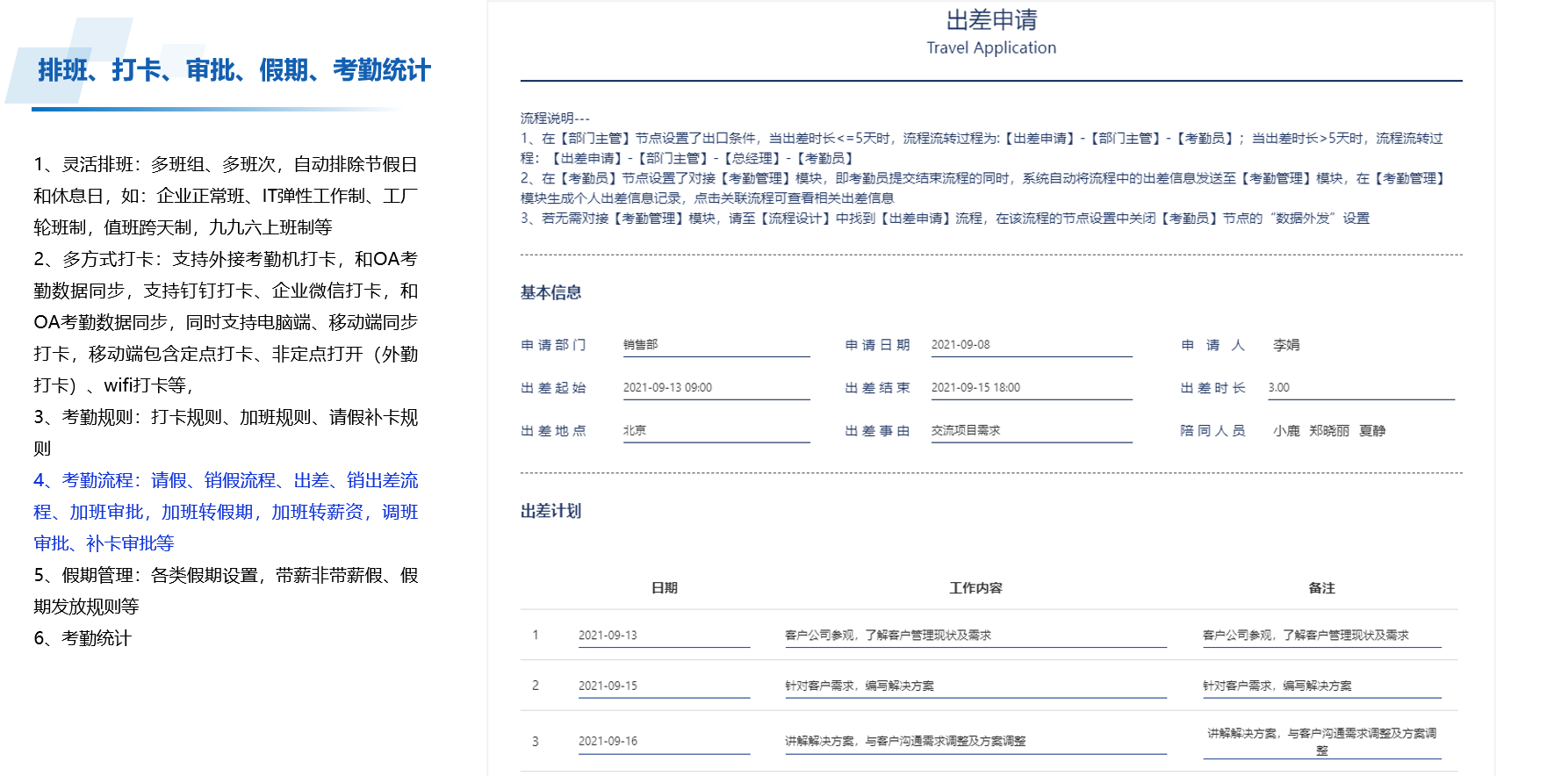Focus the 出差起始 field with 2021-09-13 09:00
1568x776 pixels.
click(x=716, y=388)
